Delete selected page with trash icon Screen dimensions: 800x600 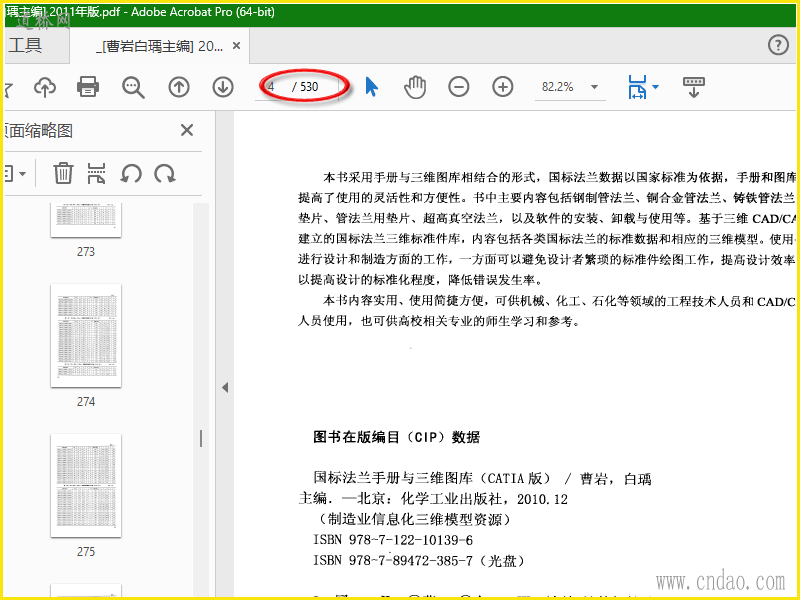(x=63, y=173)
